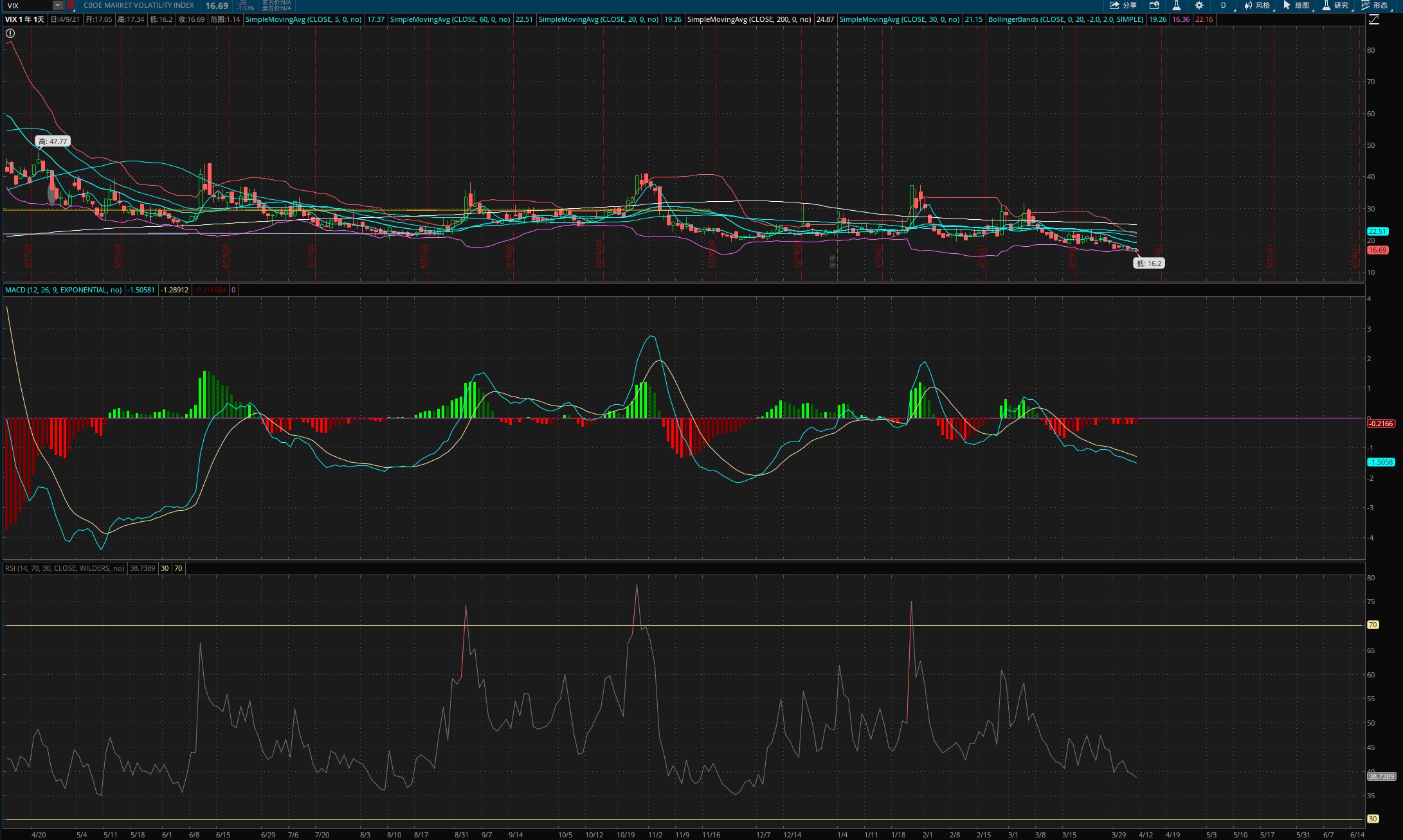Click the 开:17.05 open value

(99, 19)
